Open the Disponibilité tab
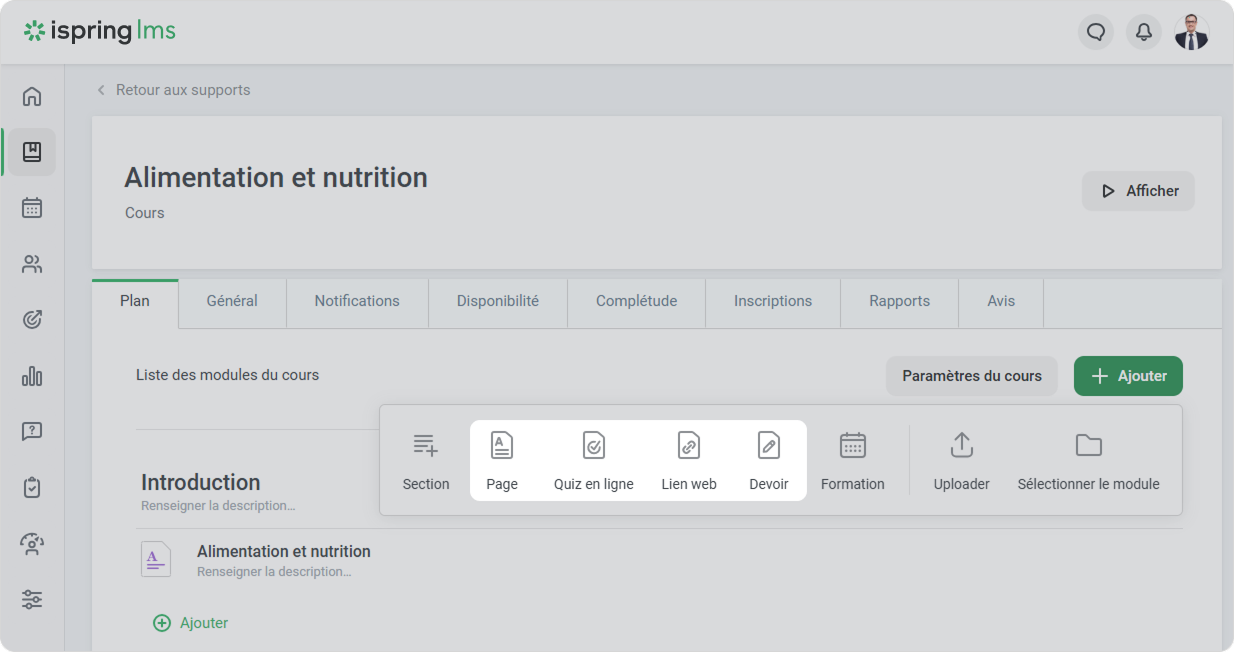The image size is (1234, 652). click(x=497, y=301)
